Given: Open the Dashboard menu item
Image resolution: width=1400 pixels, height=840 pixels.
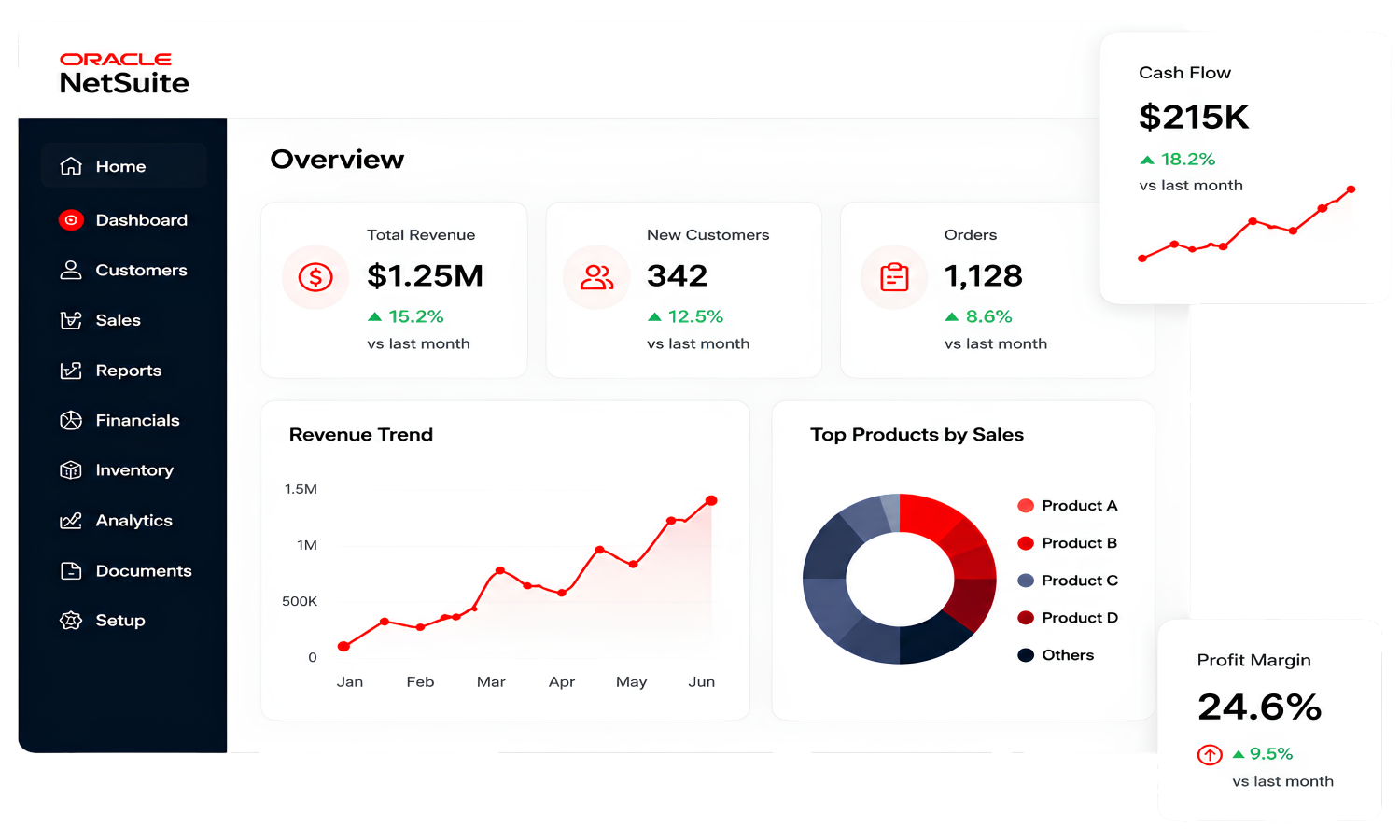Looking at the screenshot, I should [124, 220].
